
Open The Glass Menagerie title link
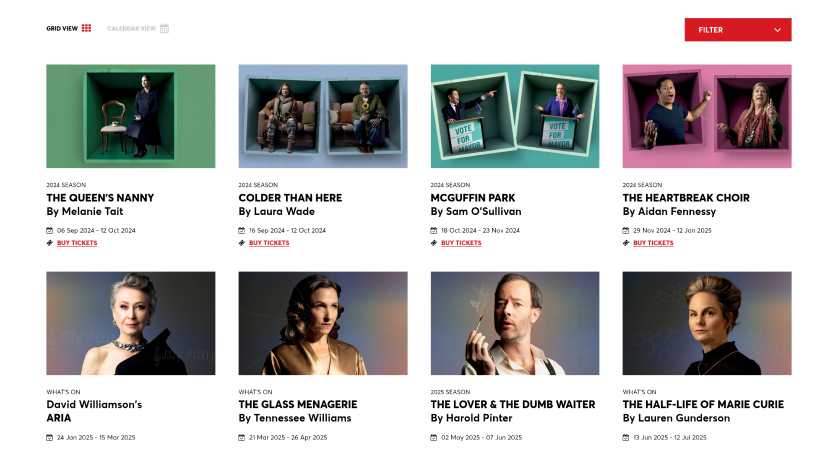click(x=298, y=405)
